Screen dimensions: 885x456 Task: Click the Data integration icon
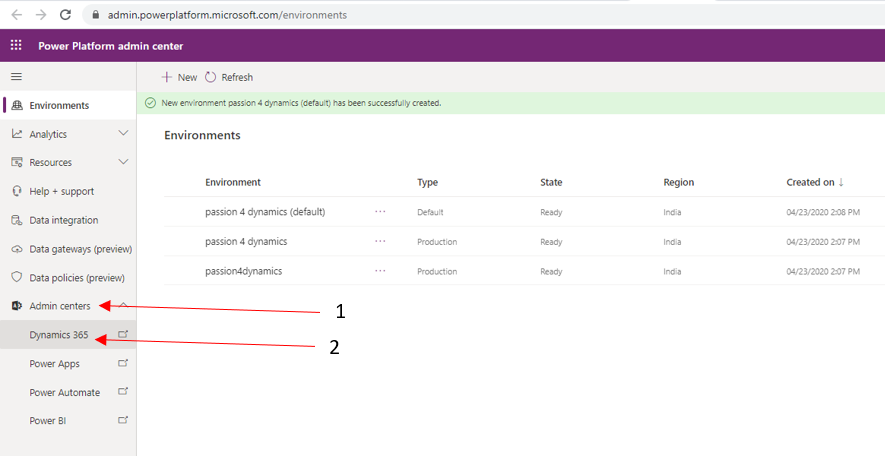17,220
